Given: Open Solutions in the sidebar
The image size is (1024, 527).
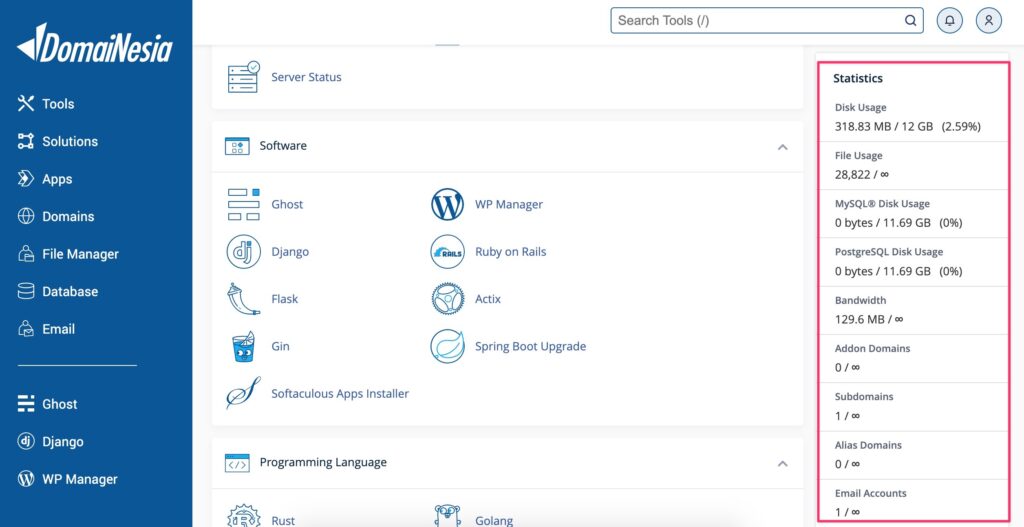Looking at the screenshot, I should pyautogui.click(x=57, y=141).
